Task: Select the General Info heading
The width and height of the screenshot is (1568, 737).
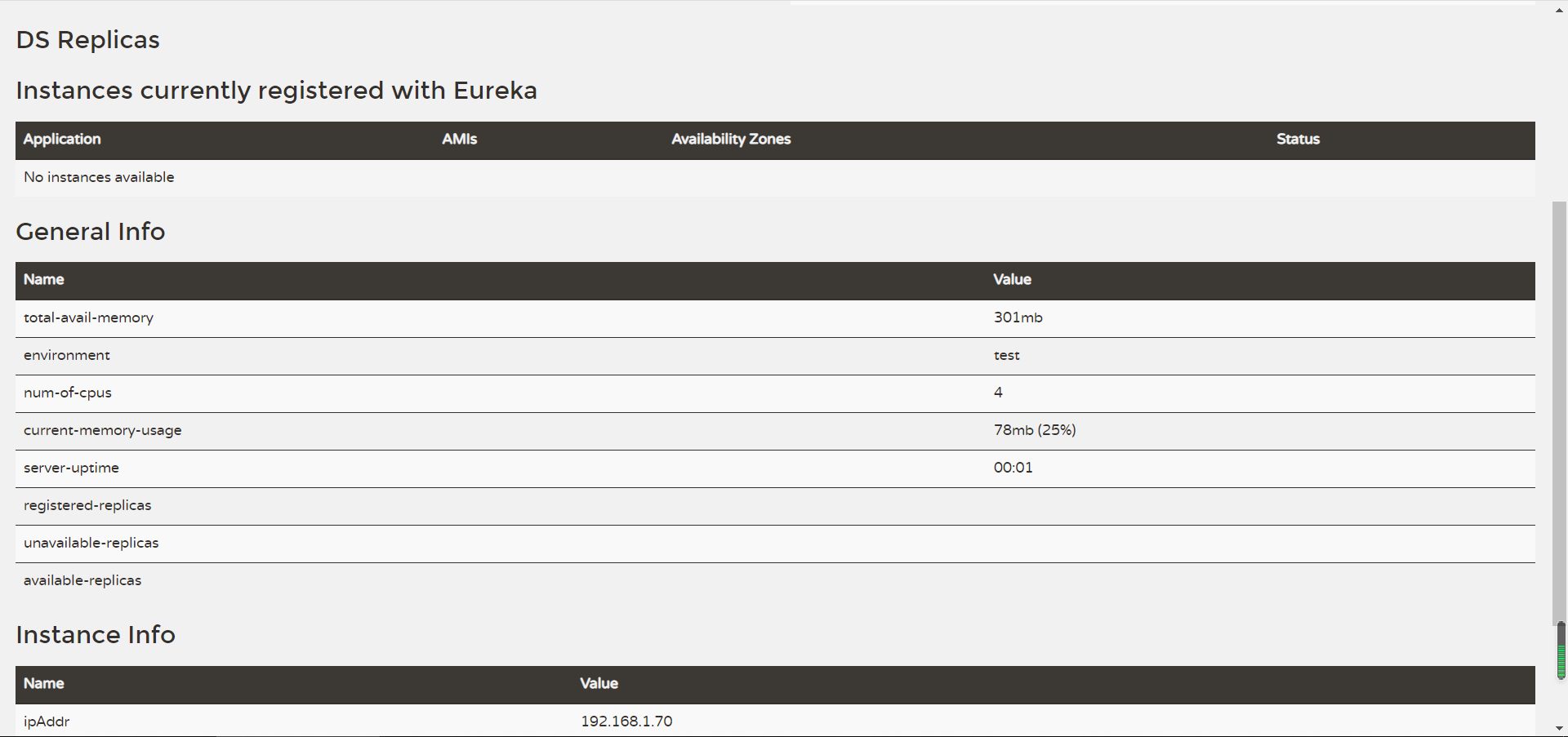Action: [91, 232]
